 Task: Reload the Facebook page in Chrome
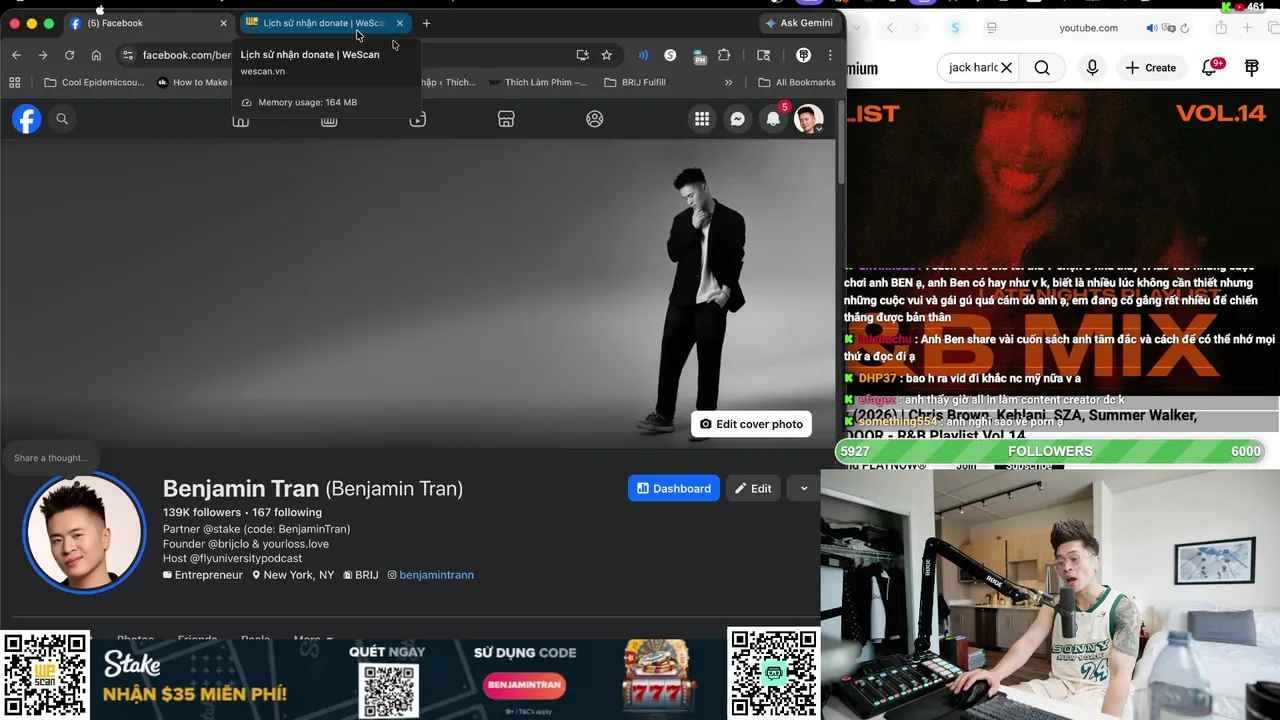(69, 55)
